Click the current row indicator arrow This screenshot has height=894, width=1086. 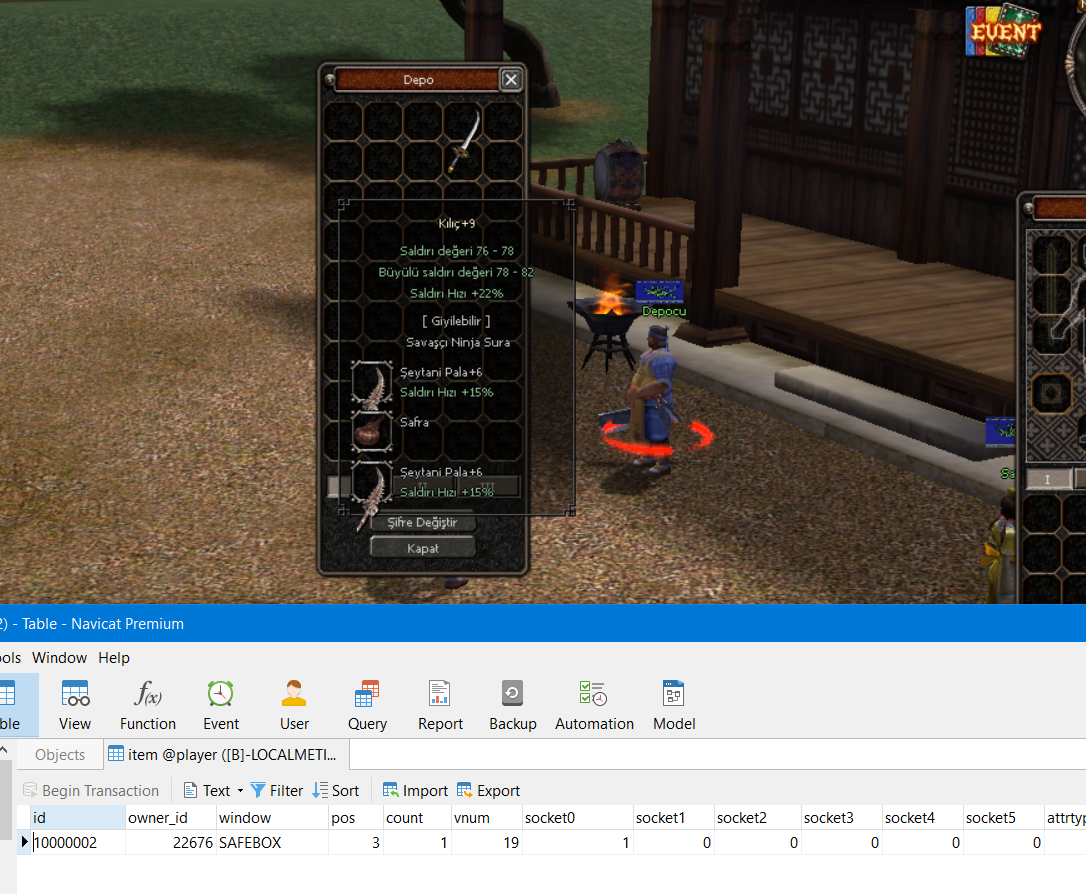click(24, 842)
